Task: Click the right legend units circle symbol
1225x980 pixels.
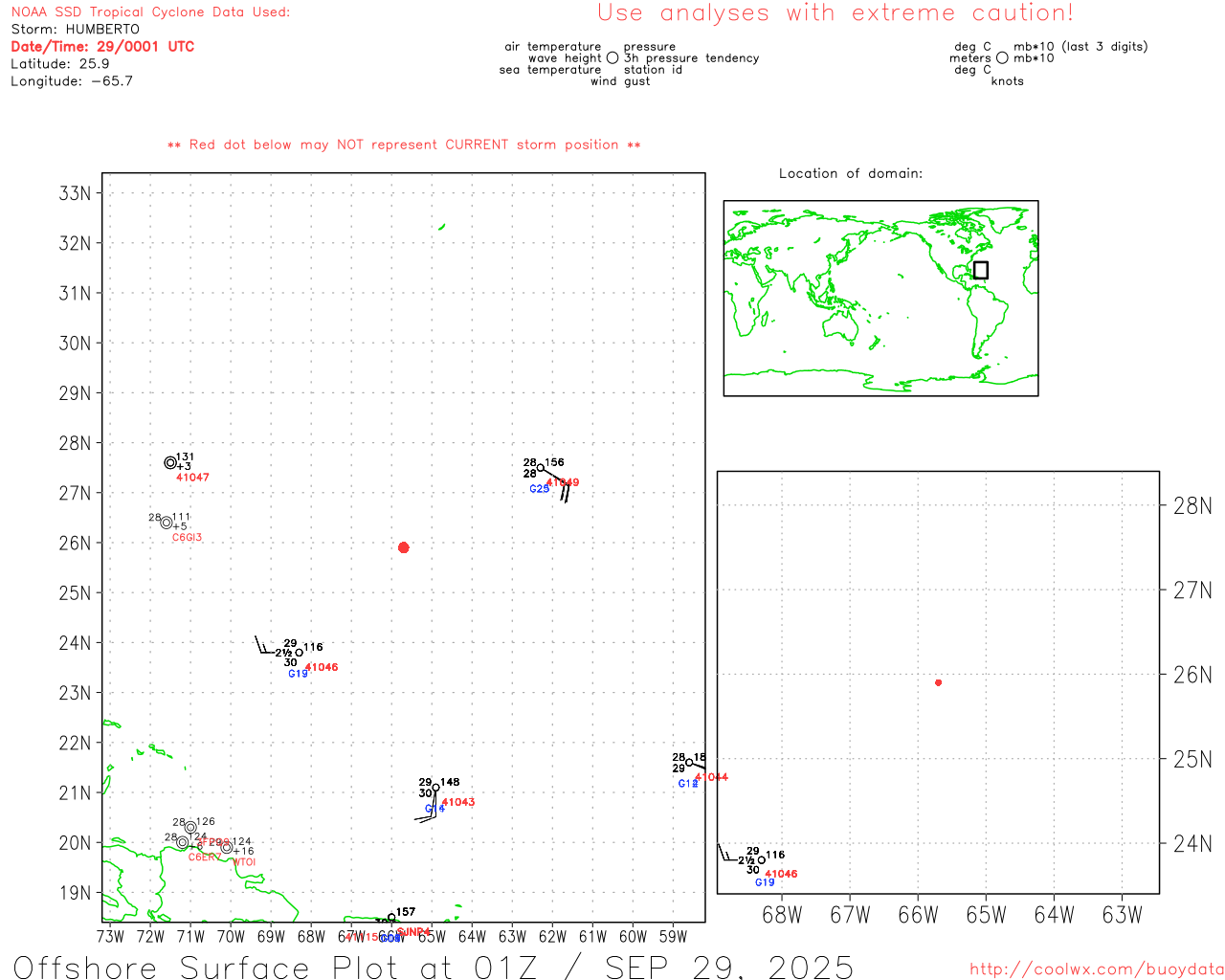Action: (1002, 58)
